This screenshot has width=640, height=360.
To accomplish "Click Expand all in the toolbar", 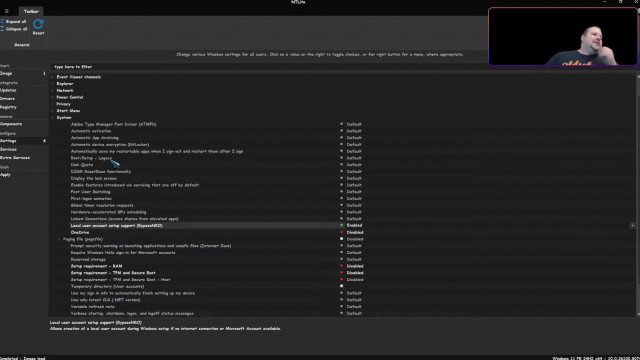I will [x=13, y=22].
